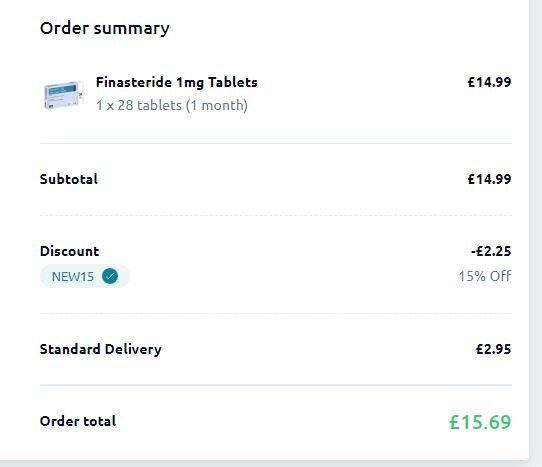Select the Subtotal label
This screenshot has width=542, height=467.
(x=69, y=179)
